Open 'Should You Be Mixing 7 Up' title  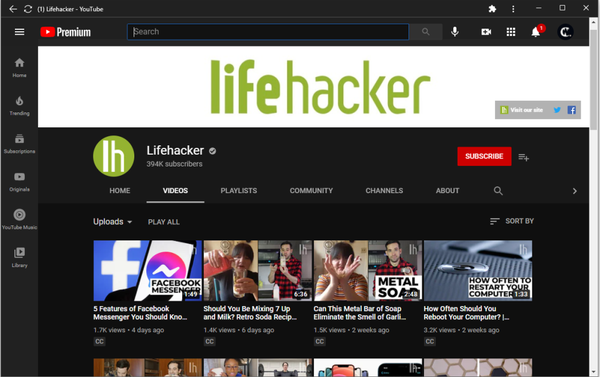coord(250,313)
